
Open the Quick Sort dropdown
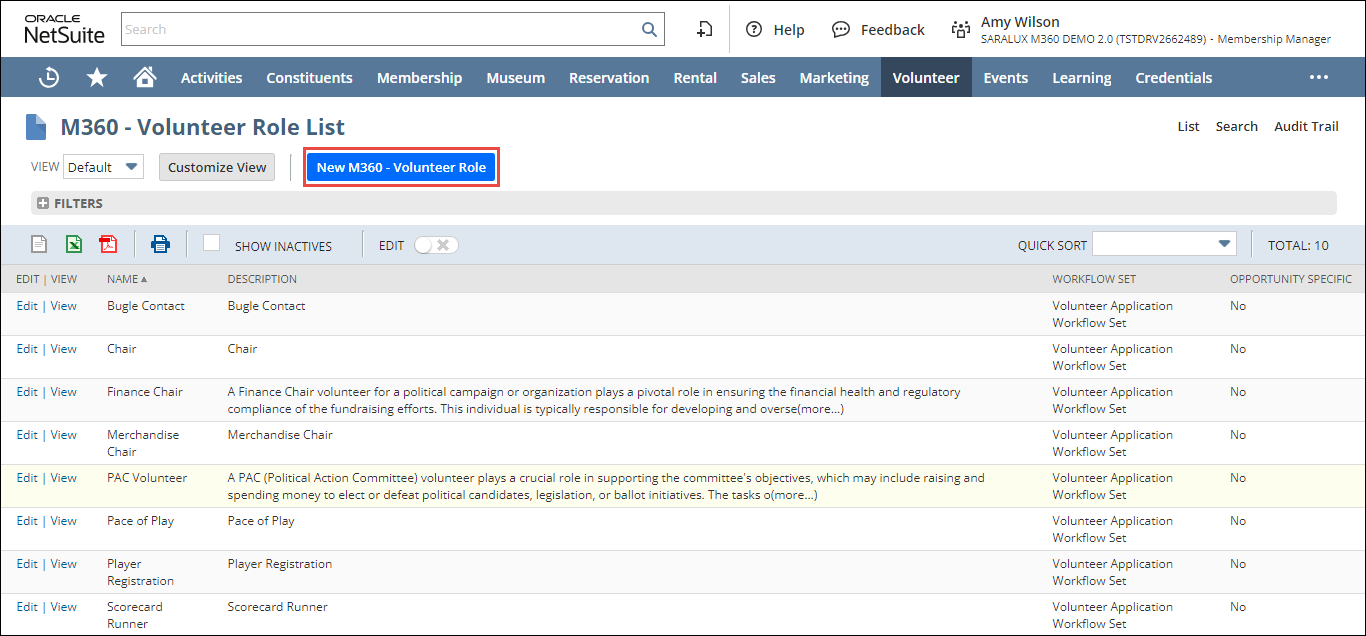pos(1164,244)
